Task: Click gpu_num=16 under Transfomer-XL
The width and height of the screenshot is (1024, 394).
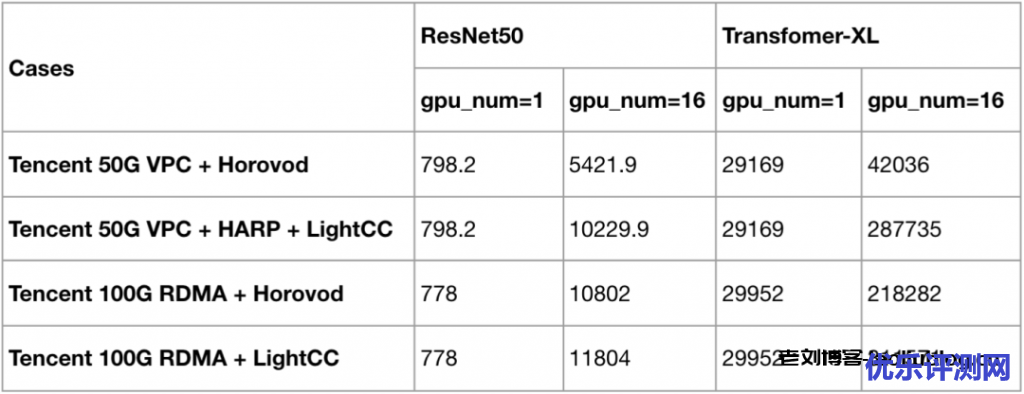Action: tap(935, 100)
